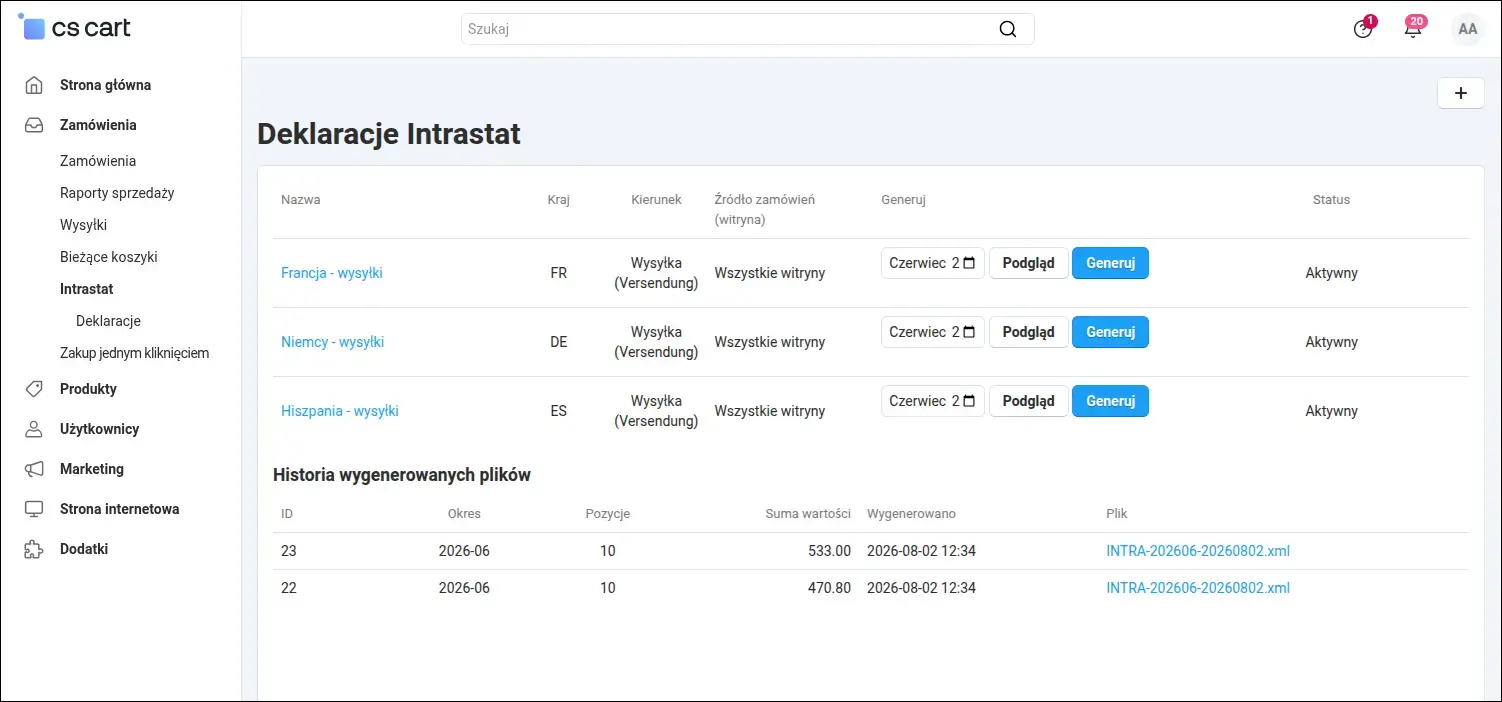Focus the Szukaj search field

(x=748, y=29)
